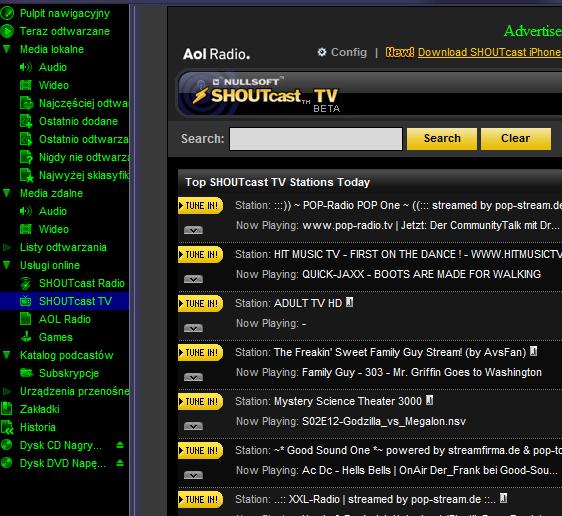Image resolution: width=562 pixels, height=516 pixels.
Task: Click Family Guy - 303 now playing text
Action: pos(422,372)
